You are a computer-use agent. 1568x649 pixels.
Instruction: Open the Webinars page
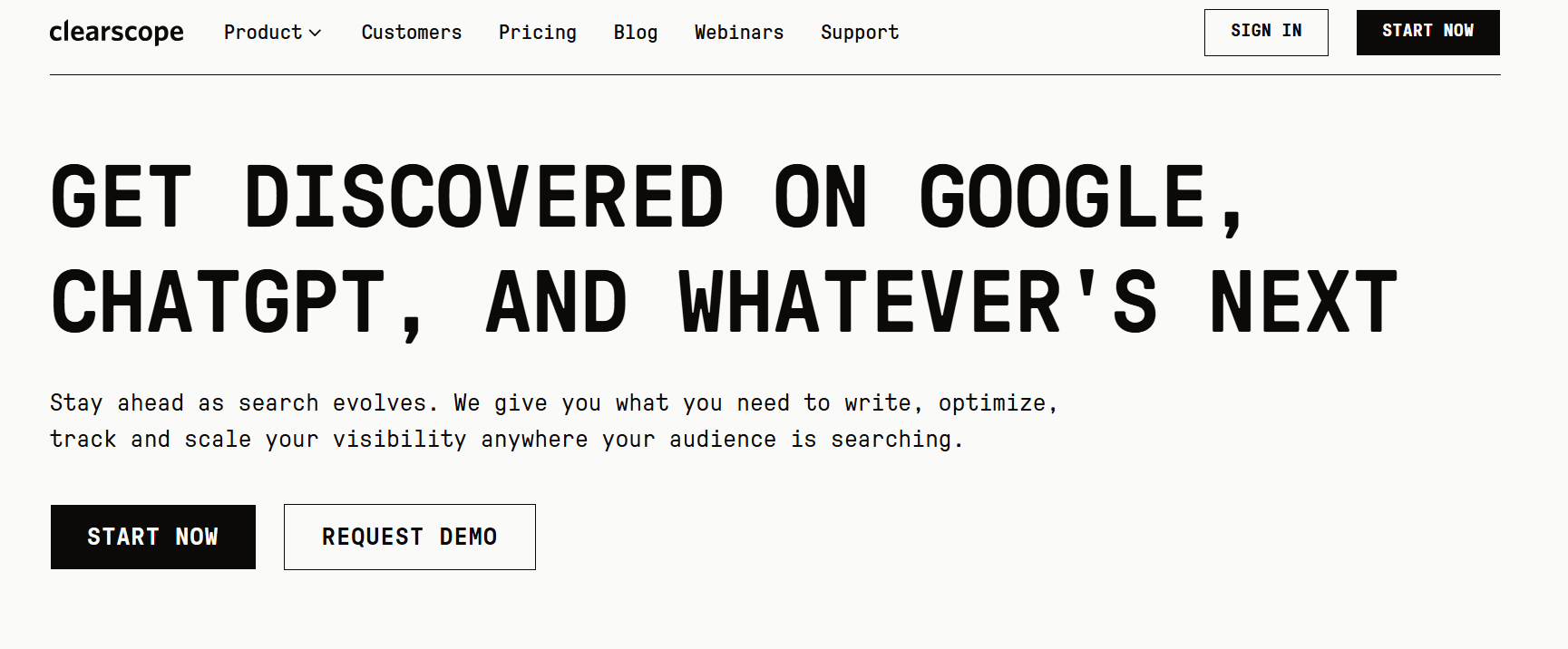pos(739,33)
